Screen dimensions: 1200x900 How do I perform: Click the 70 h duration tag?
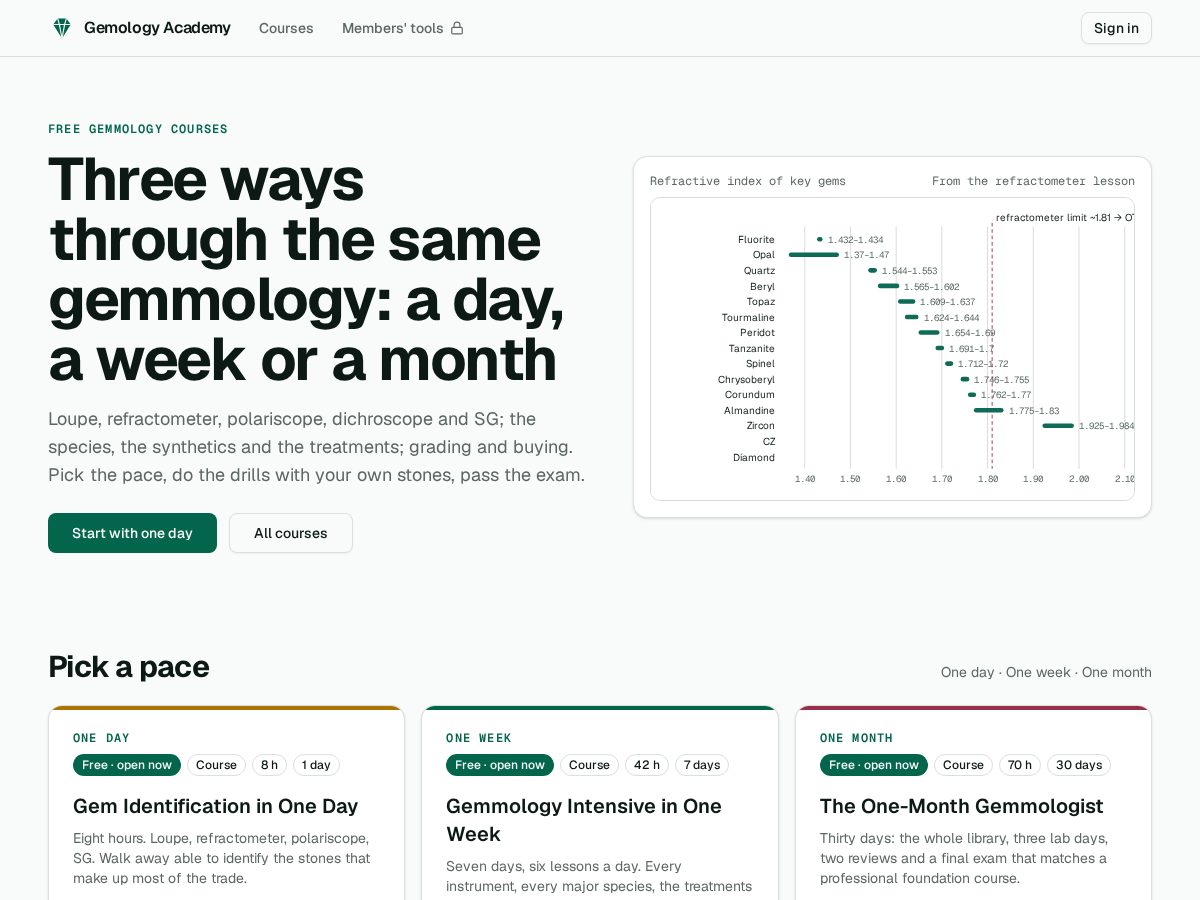(1020, 765)
